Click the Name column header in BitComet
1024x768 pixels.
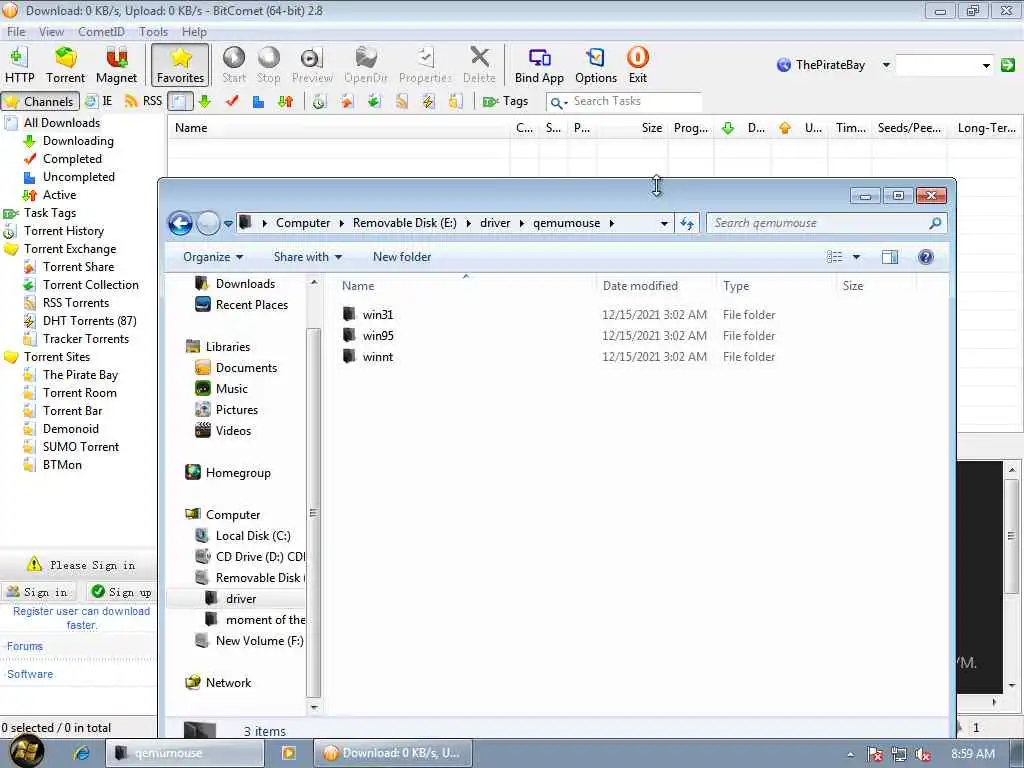click(338, 128)
